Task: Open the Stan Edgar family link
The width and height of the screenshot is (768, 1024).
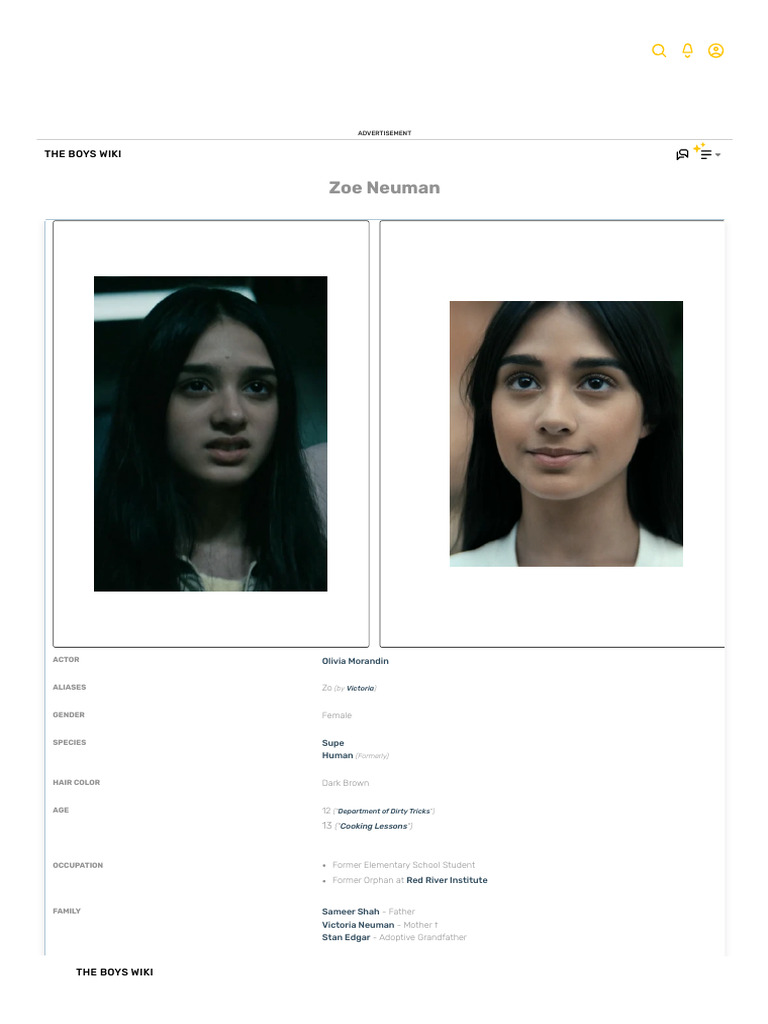Action: pyautogui.click(x=346, y=937)
